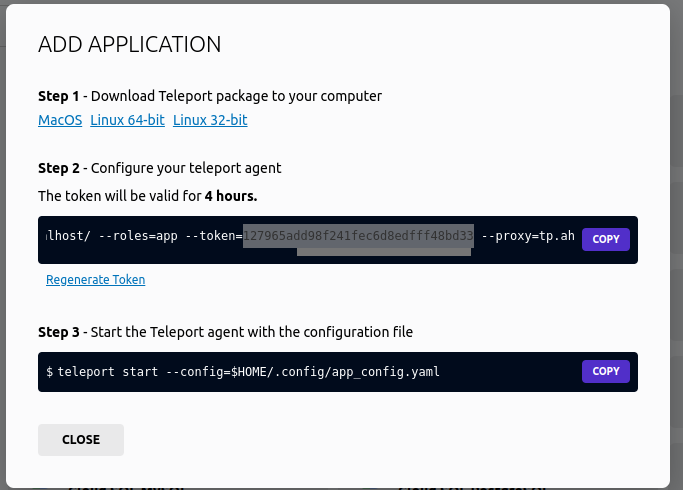
Task: Open the MacOS download link
Action: (60, 120)
